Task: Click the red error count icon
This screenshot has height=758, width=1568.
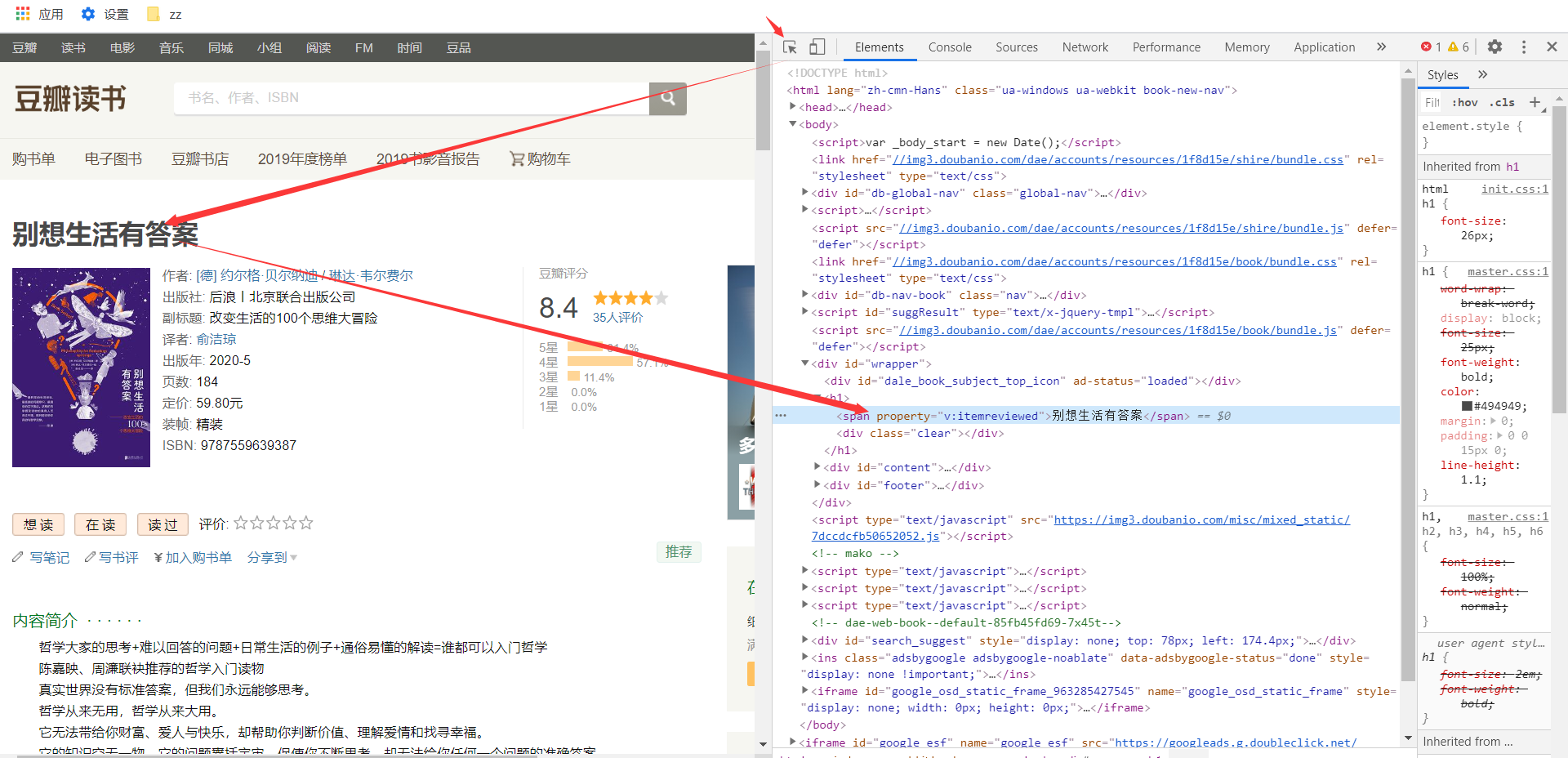Action: point(1426,47)
